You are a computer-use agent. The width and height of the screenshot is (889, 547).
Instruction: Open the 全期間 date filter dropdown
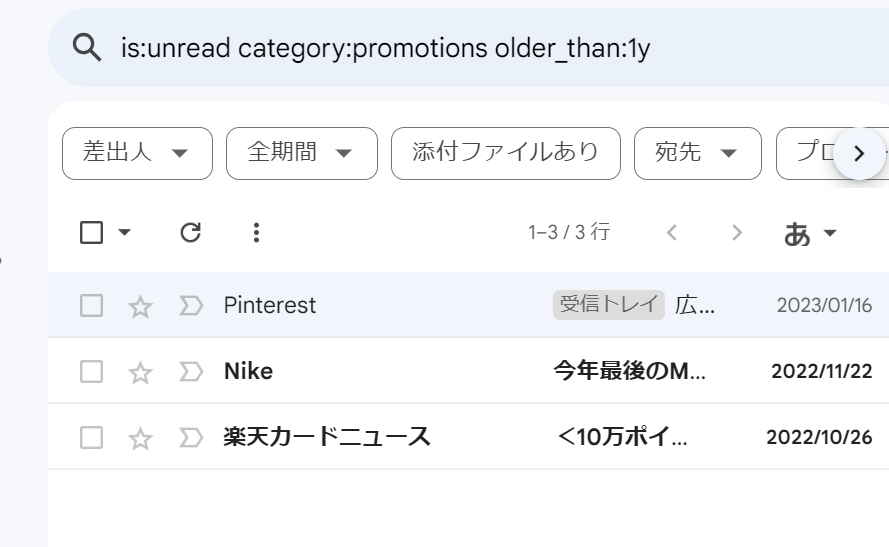coord(301,153)
